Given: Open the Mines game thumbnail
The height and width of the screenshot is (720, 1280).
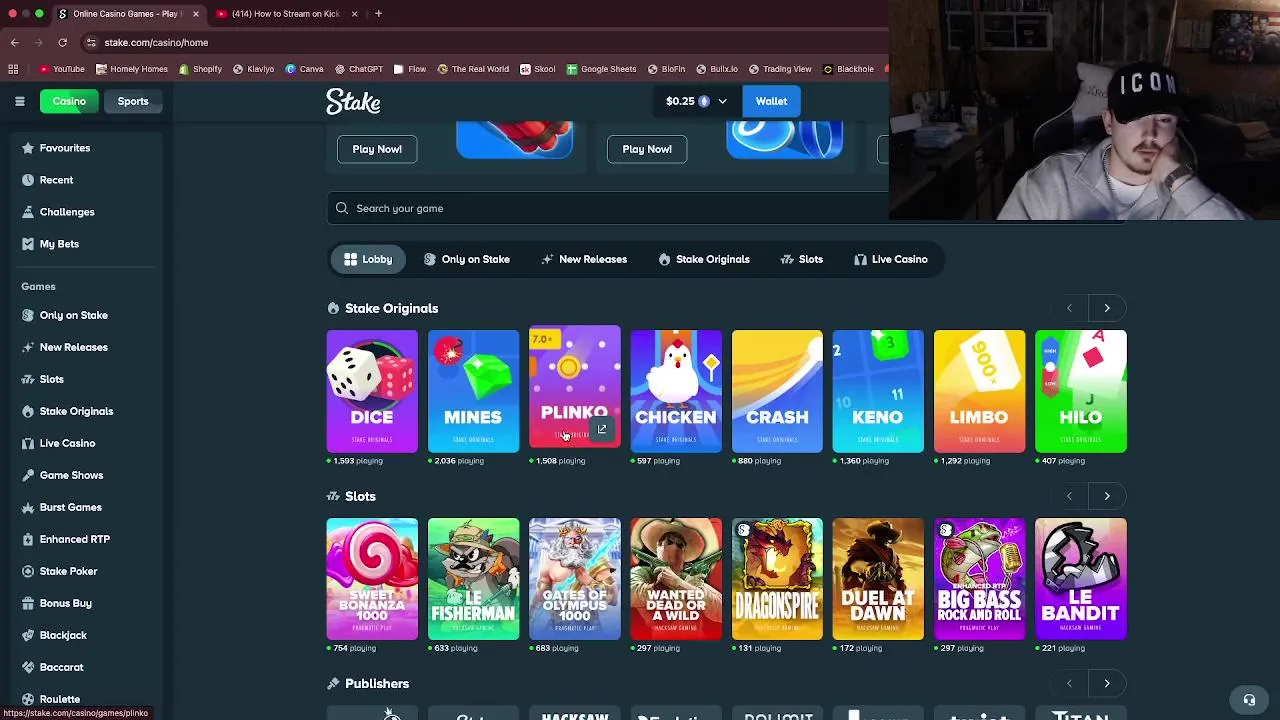Looking at the screenshot, I should point(473,391).
